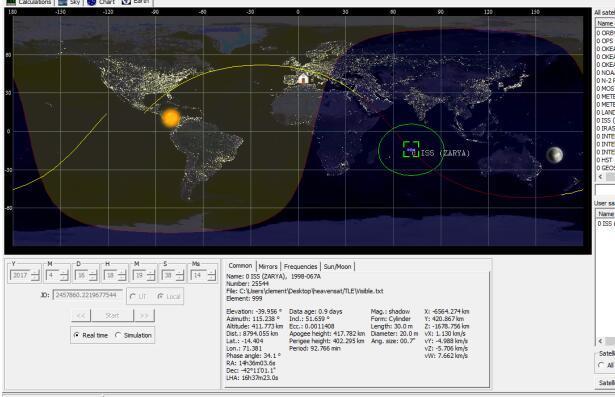Switch to the Sky tab
This screenshot has height=397, width=615.
tap(70, 2)
